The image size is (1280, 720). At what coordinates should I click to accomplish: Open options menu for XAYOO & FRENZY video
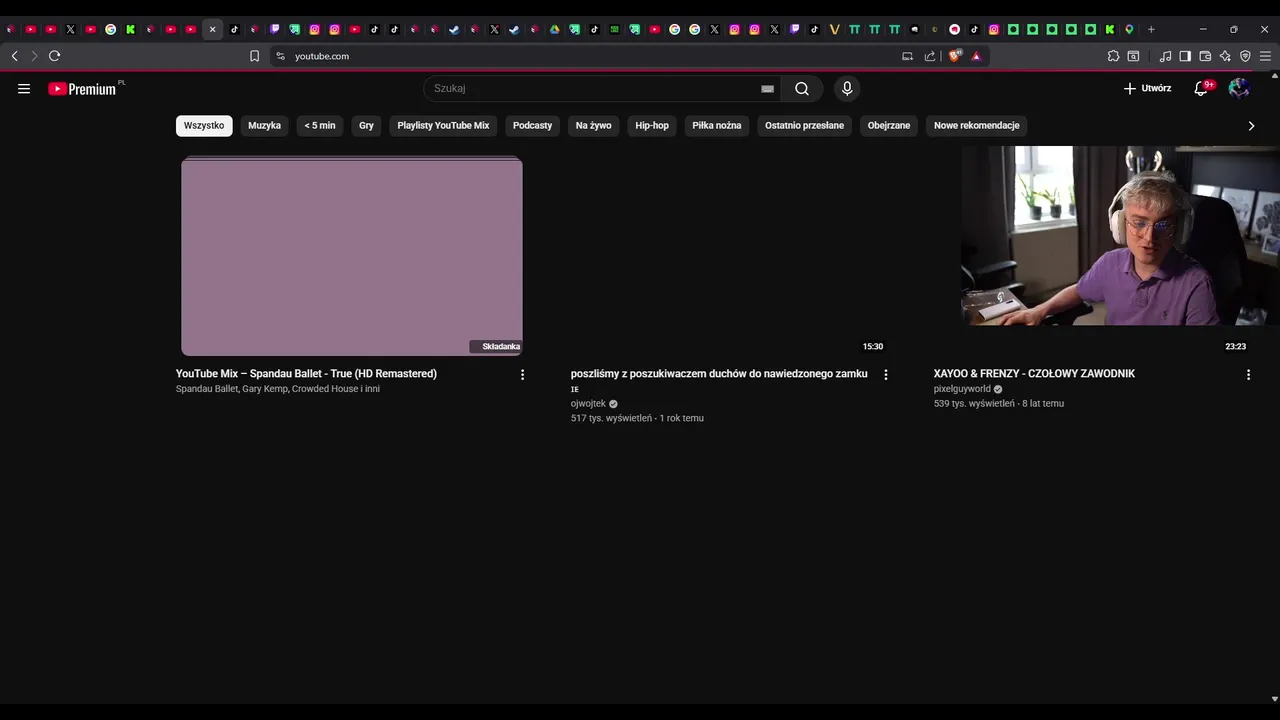coord(1248,375)
